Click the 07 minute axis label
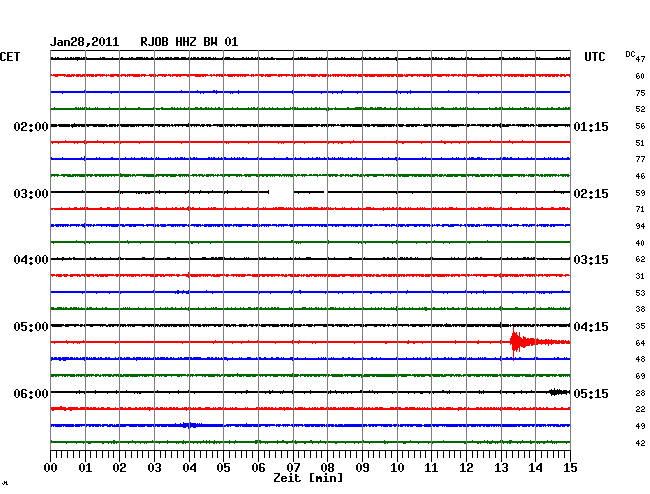650x494 pixels. pos(293,468)
